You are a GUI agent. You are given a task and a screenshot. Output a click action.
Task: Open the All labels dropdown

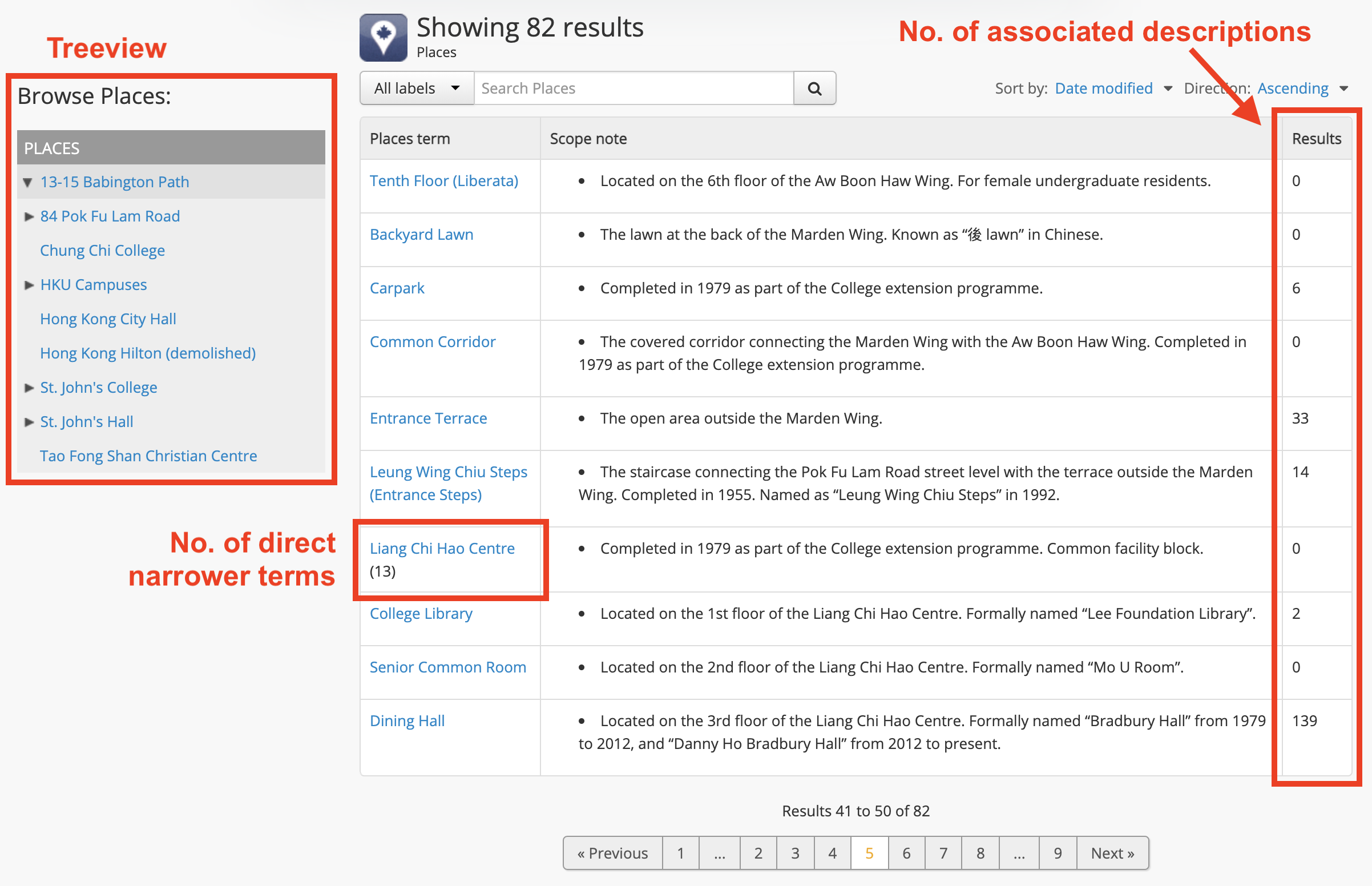click(417, 88)
